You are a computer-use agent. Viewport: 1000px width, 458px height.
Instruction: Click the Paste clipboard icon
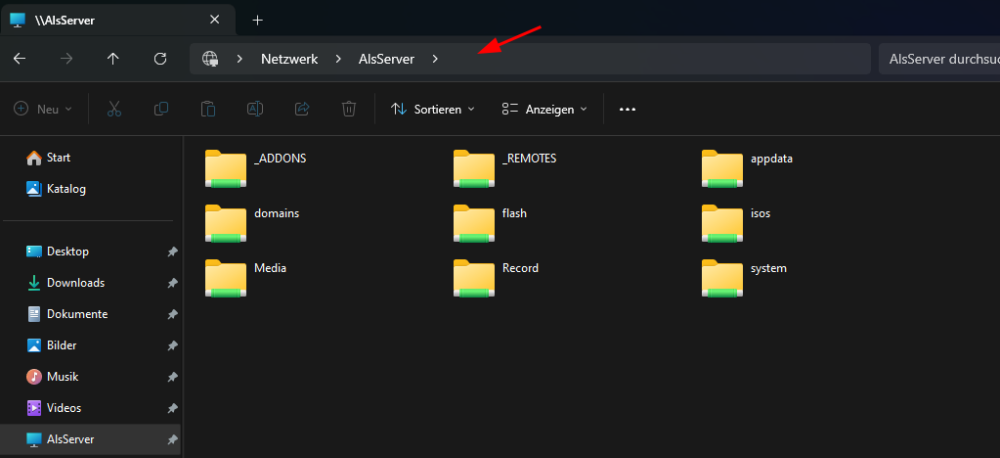click(208, 109)
